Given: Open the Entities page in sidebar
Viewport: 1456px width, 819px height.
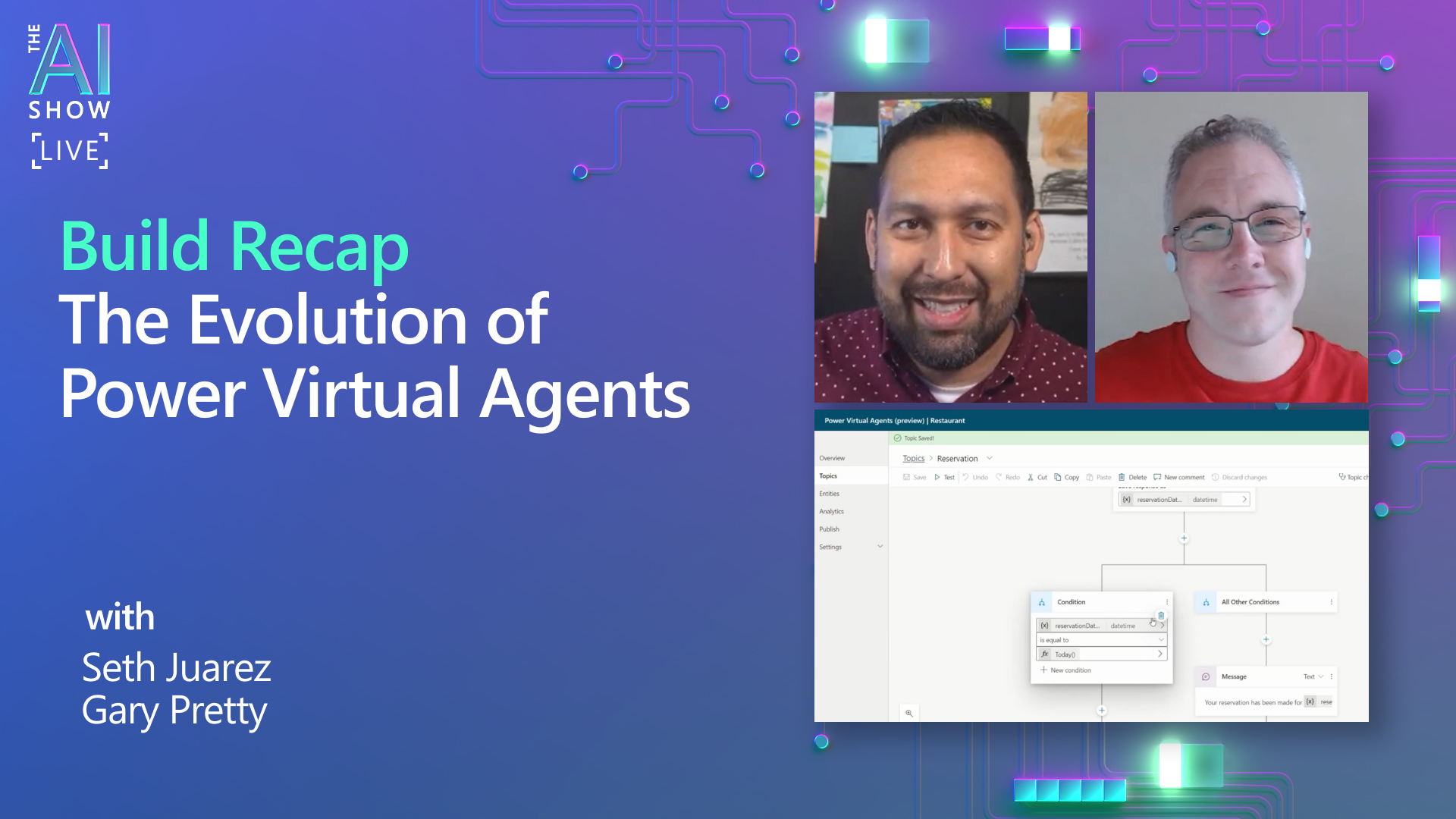Looking at the screenshot, I should tap(829, 494).
